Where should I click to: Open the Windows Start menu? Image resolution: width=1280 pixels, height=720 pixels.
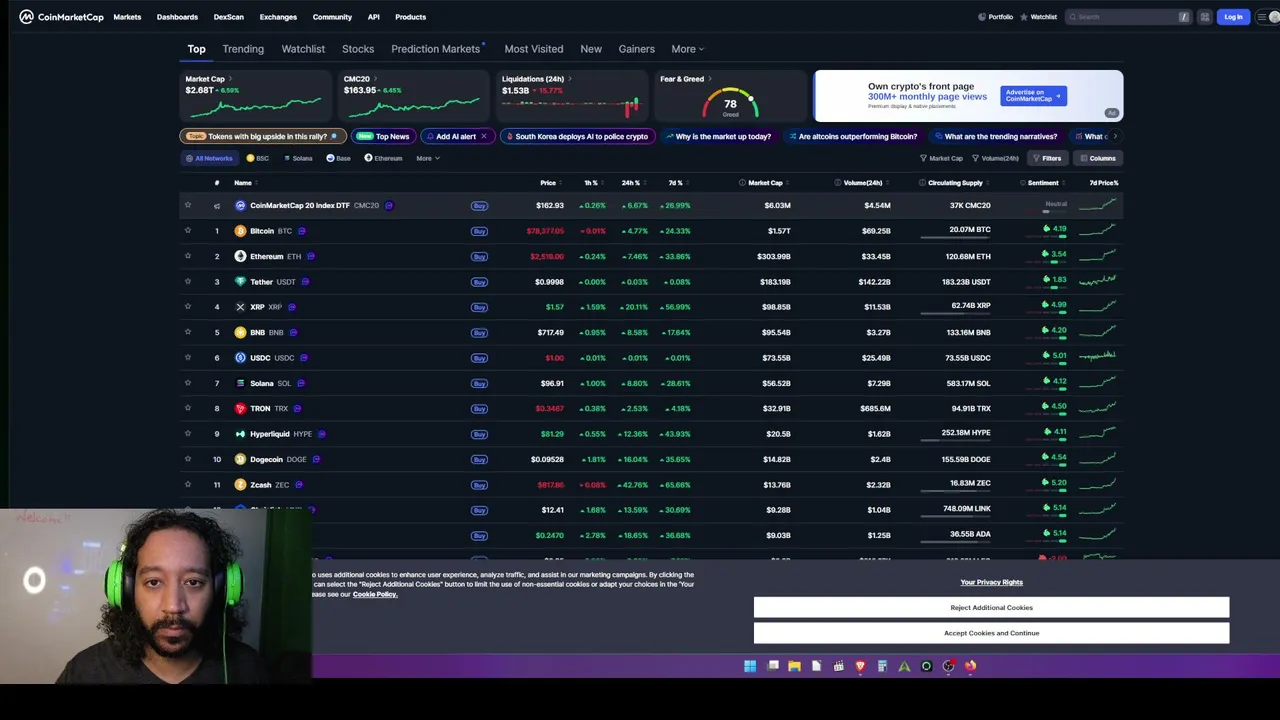pos(750,666)
